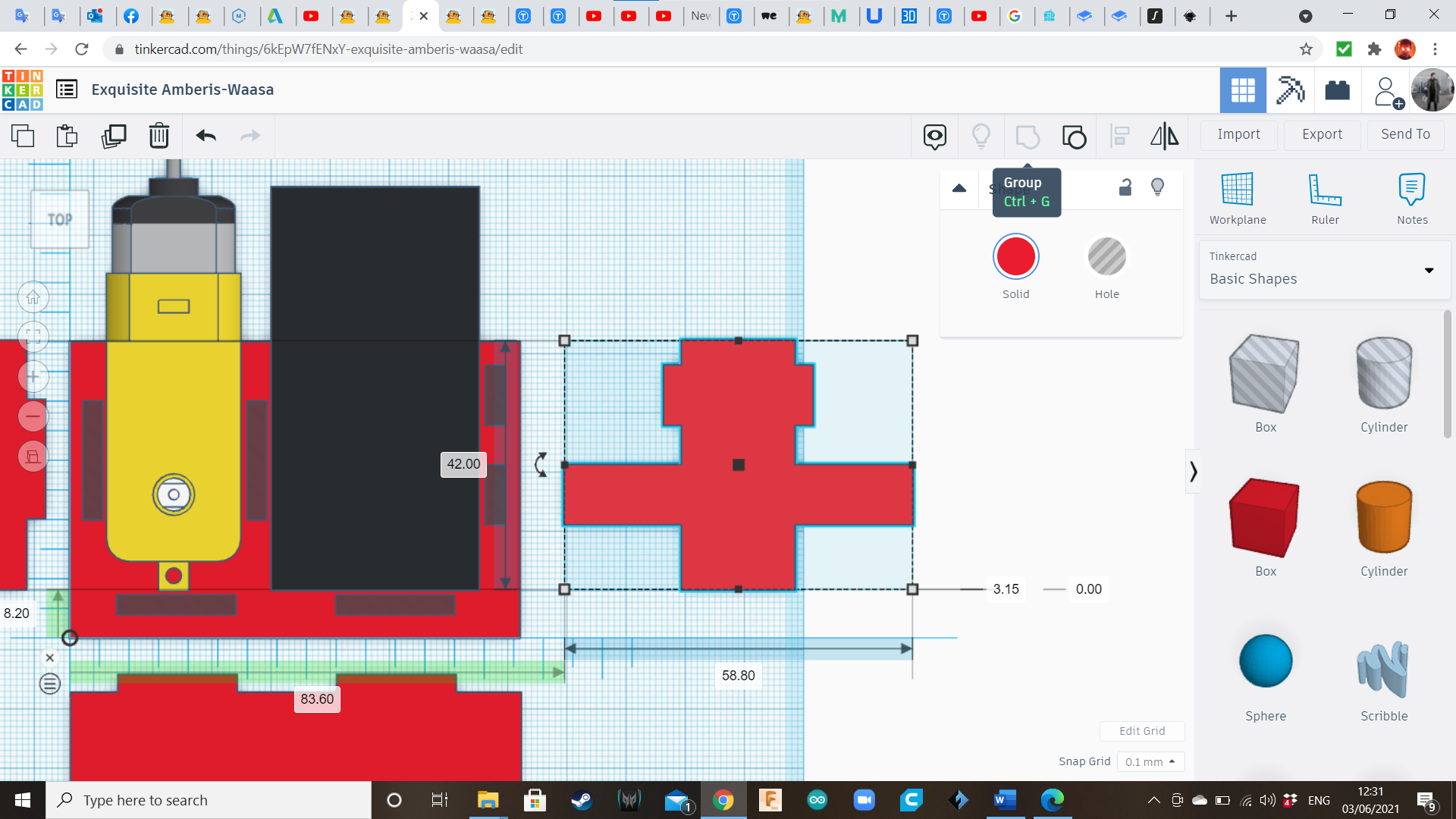Click the Undo arrow
The image size is (1456, 819).
point(206,136)
